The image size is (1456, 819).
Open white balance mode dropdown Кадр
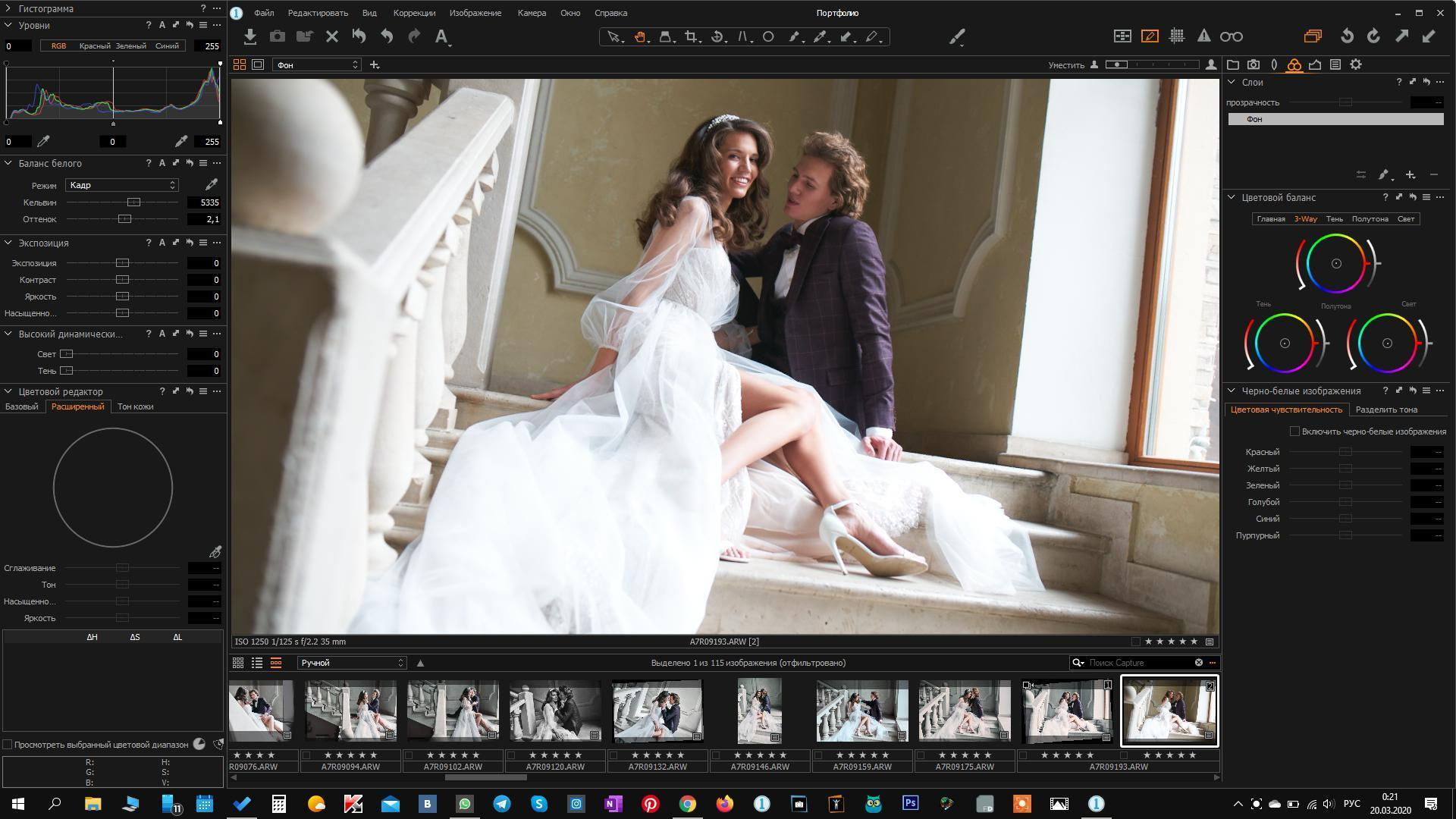pyautogui.click(x=121, y=185)
